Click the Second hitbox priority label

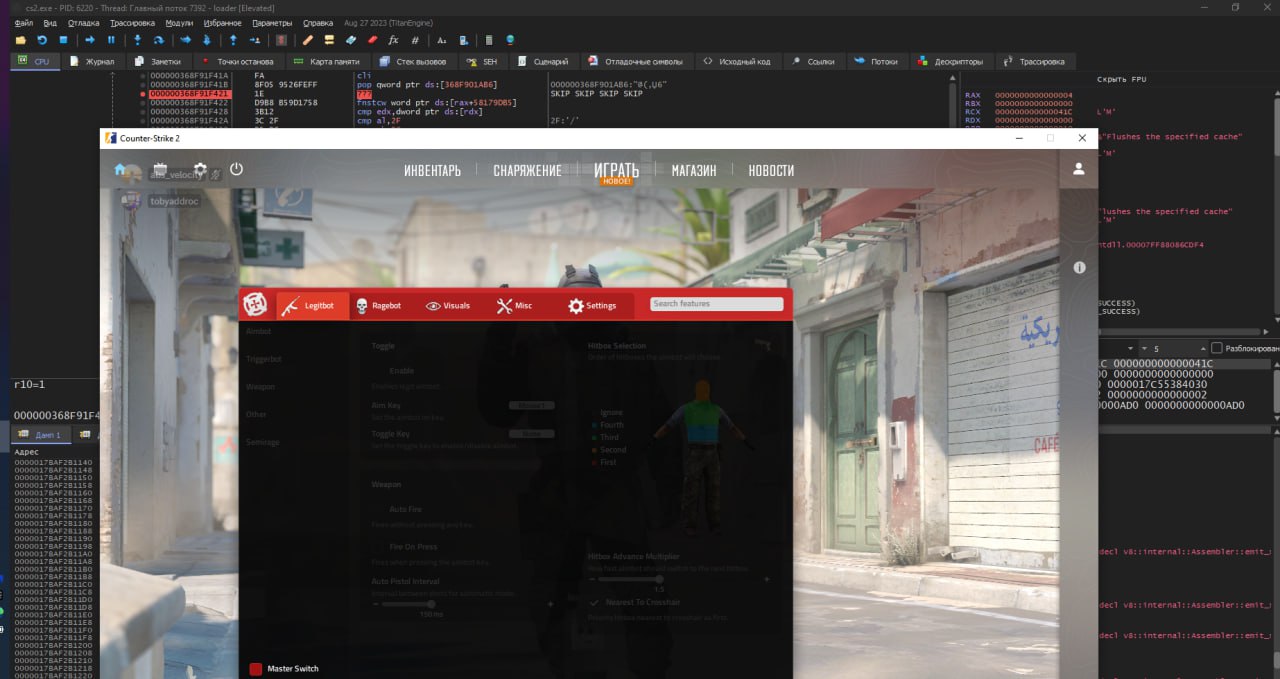(x=613, y=450)
